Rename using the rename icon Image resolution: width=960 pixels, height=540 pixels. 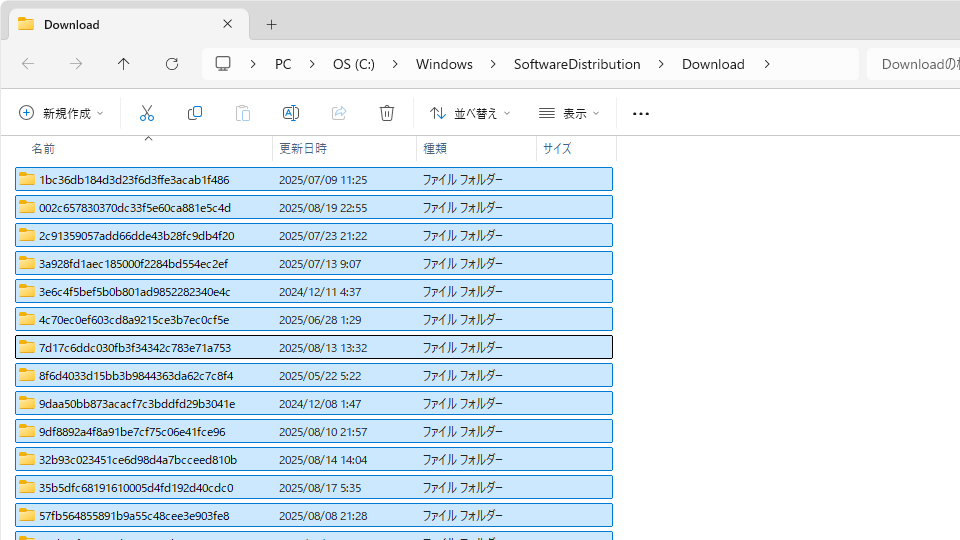291,113
